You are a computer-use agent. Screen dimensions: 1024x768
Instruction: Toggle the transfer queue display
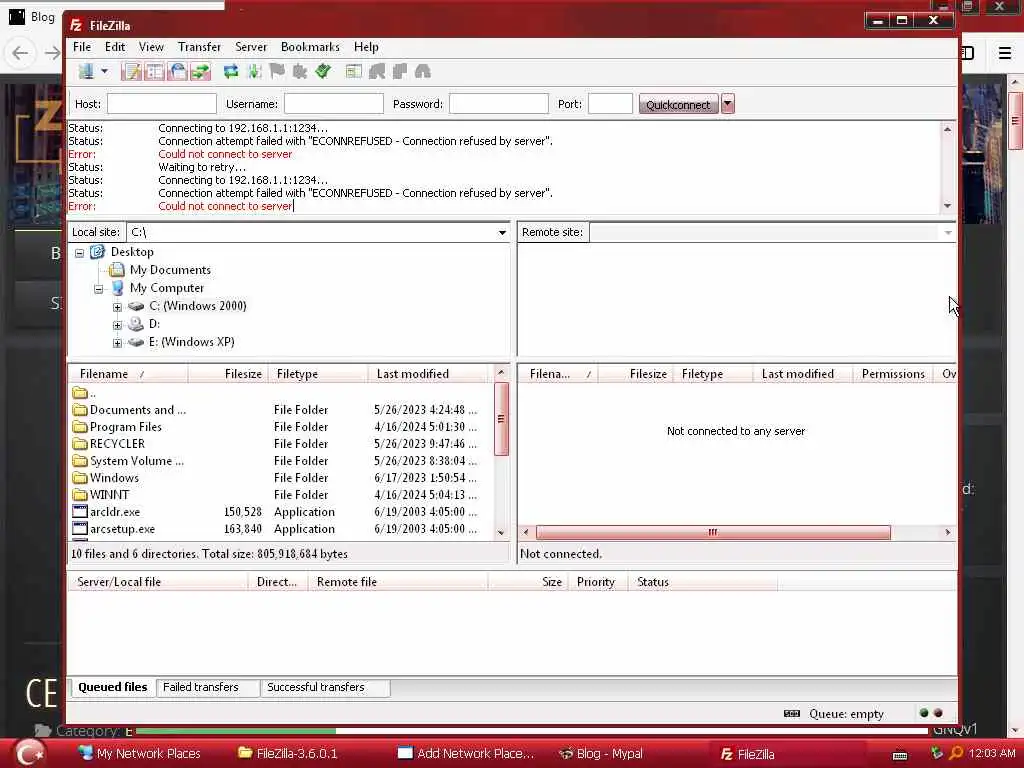200,71
